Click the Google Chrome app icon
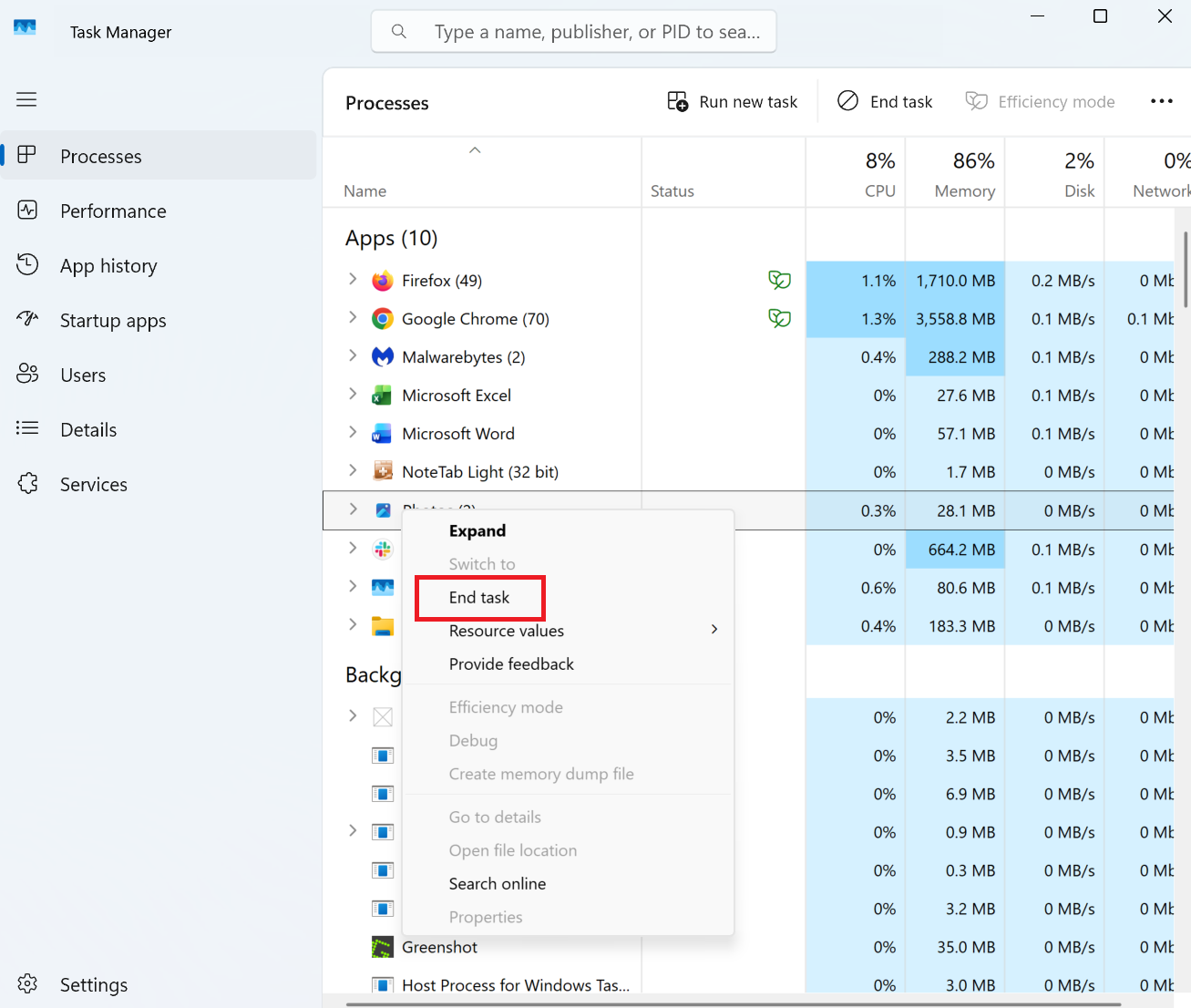Image resolution: width=1191 pixels, height=1008 pixels. [x=383, y=319]
